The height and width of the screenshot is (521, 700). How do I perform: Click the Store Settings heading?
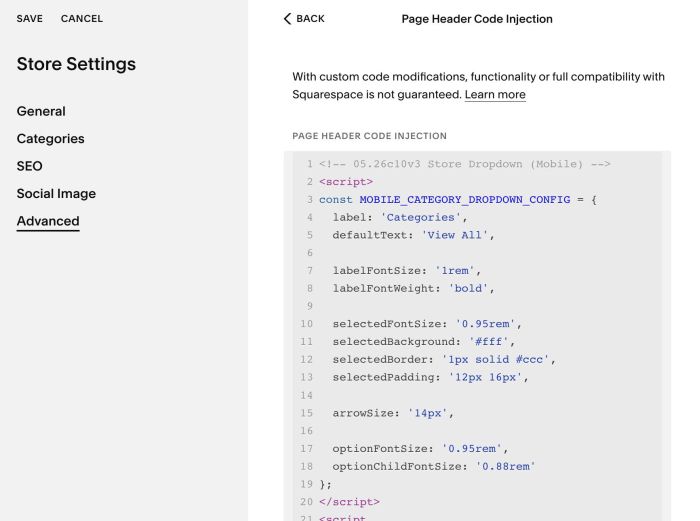tap(76, 64)
